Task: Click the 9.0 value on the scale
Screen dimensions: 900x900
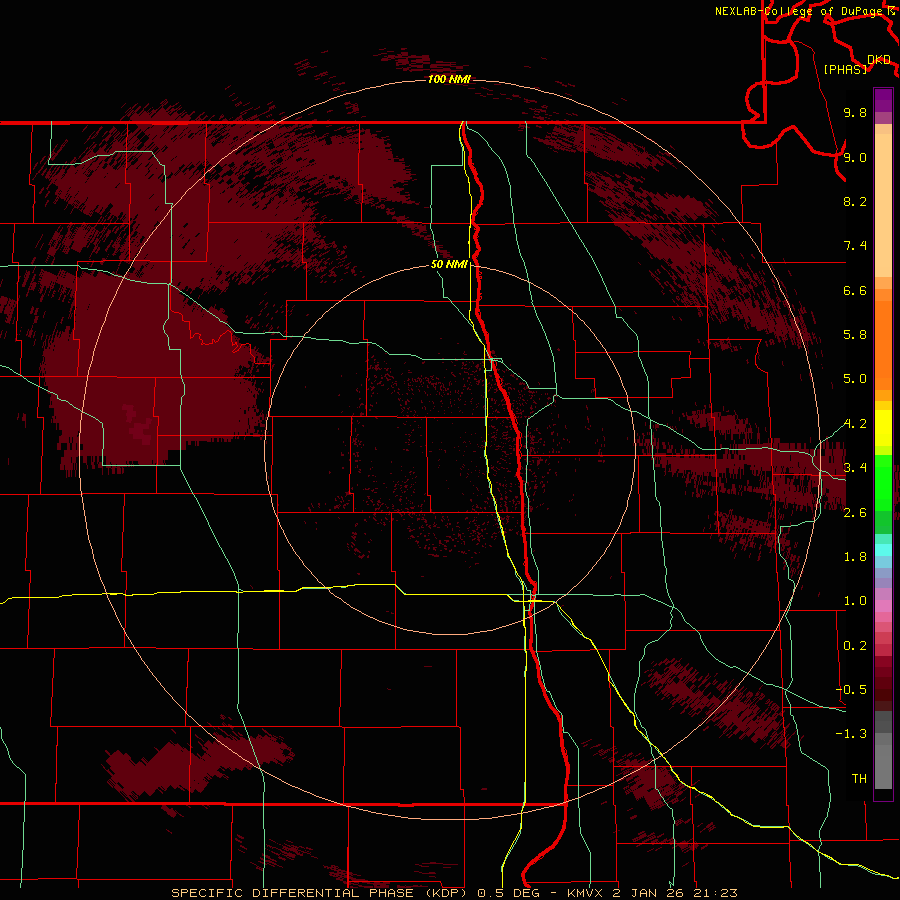Action: [855, 157]
